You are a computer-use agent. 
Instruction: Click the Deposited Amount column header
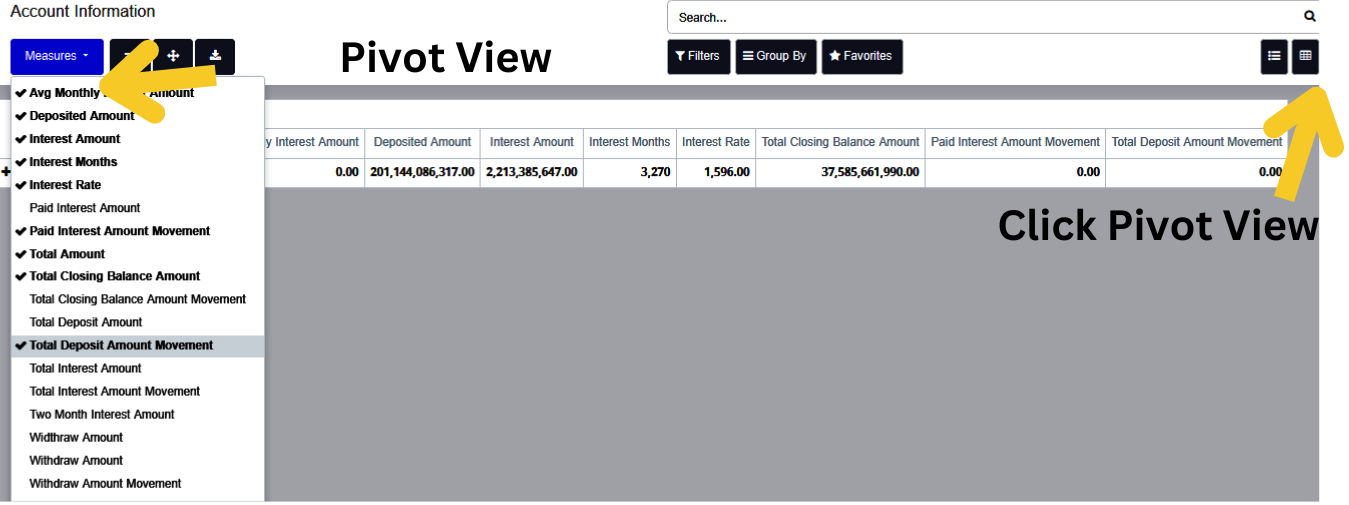coord(422,142)
